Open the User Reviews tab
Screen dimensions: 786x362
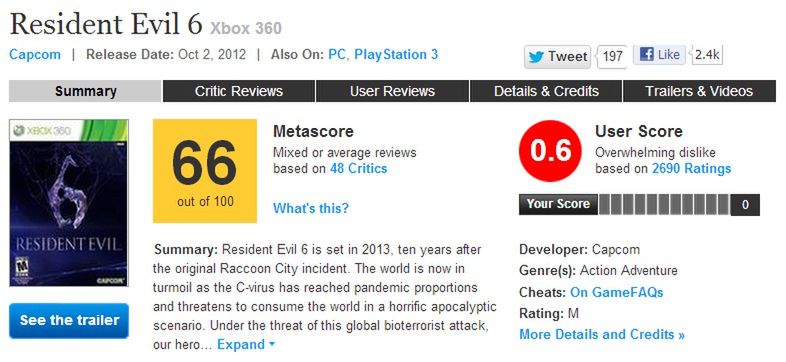point(392,91)
